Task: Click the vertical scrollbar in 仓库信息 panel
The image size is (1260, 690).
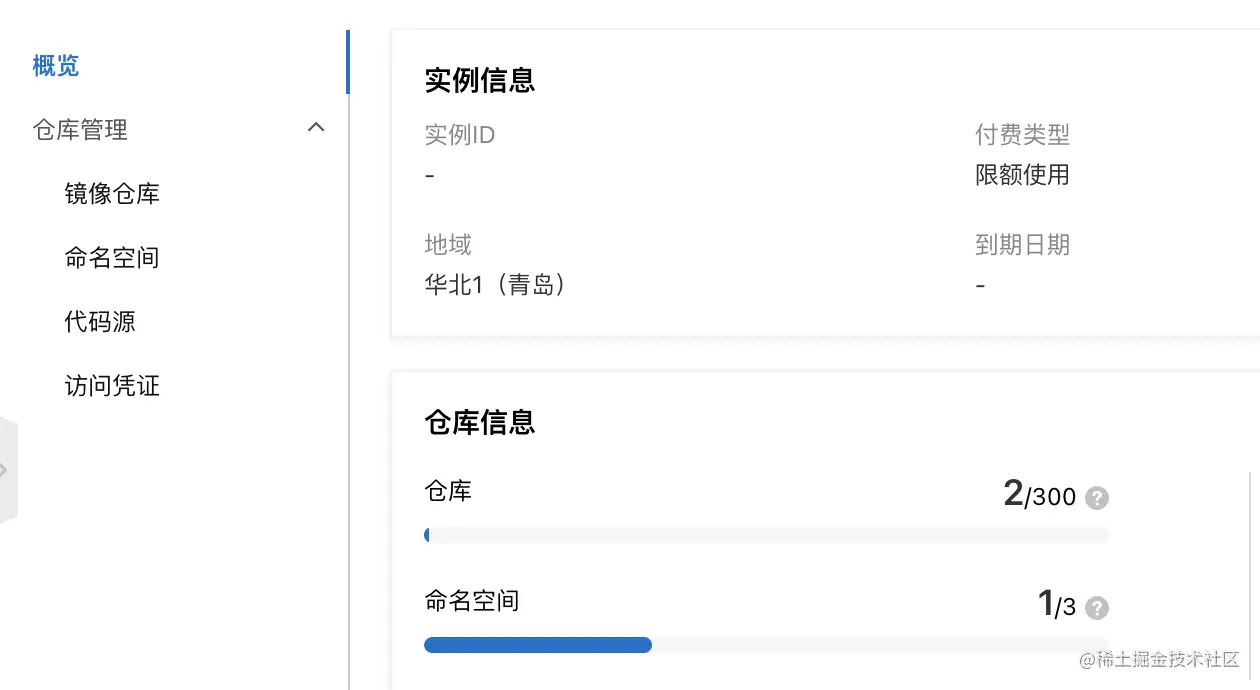Action: coord(1248,570)
